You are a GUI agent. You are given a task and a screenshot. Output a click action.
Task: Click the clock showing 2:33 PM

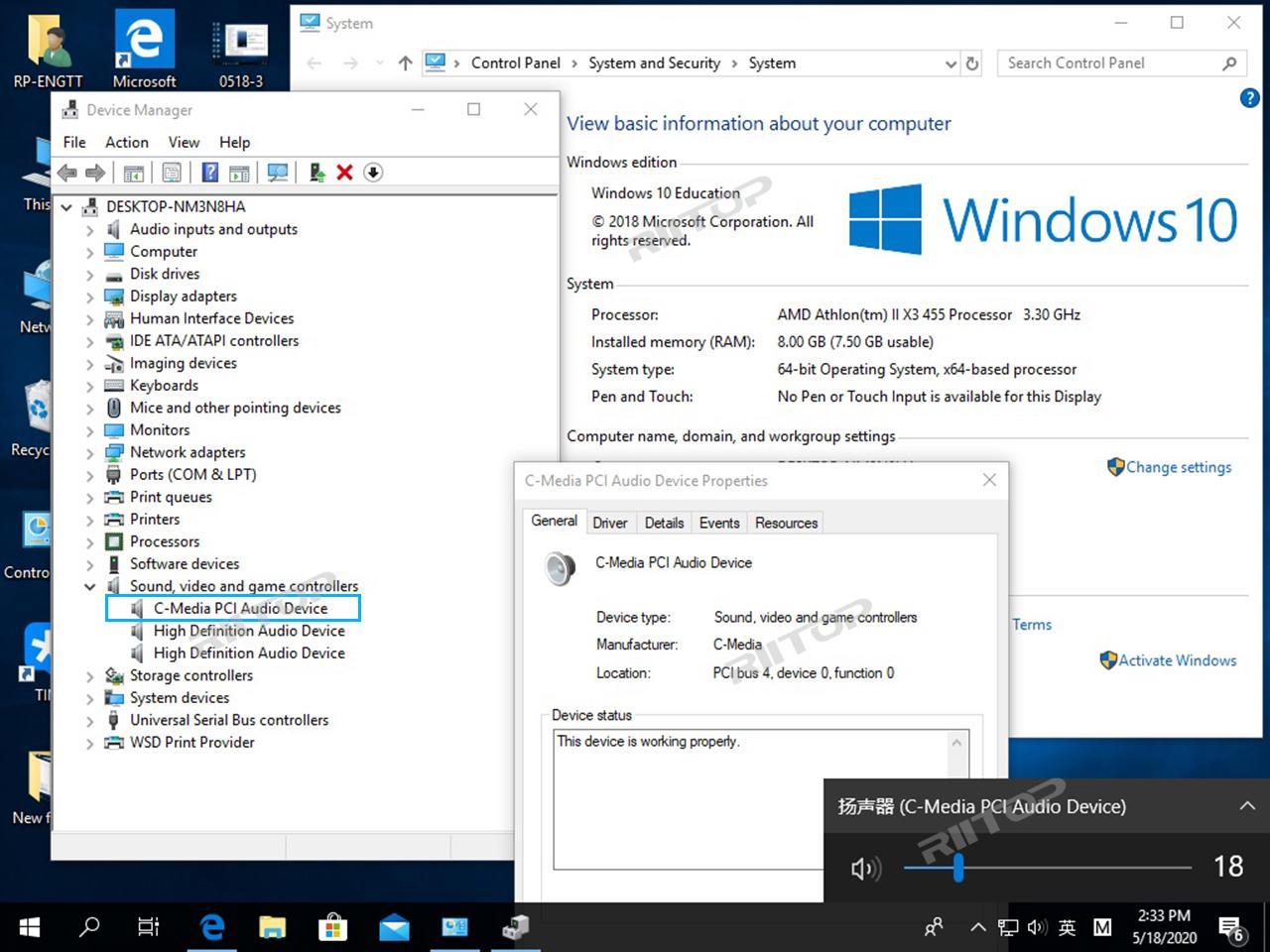(1164, 927)
